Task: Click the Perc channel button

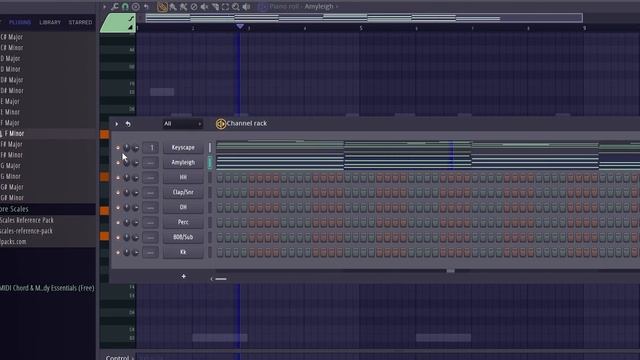Action: tap(183, 222)
